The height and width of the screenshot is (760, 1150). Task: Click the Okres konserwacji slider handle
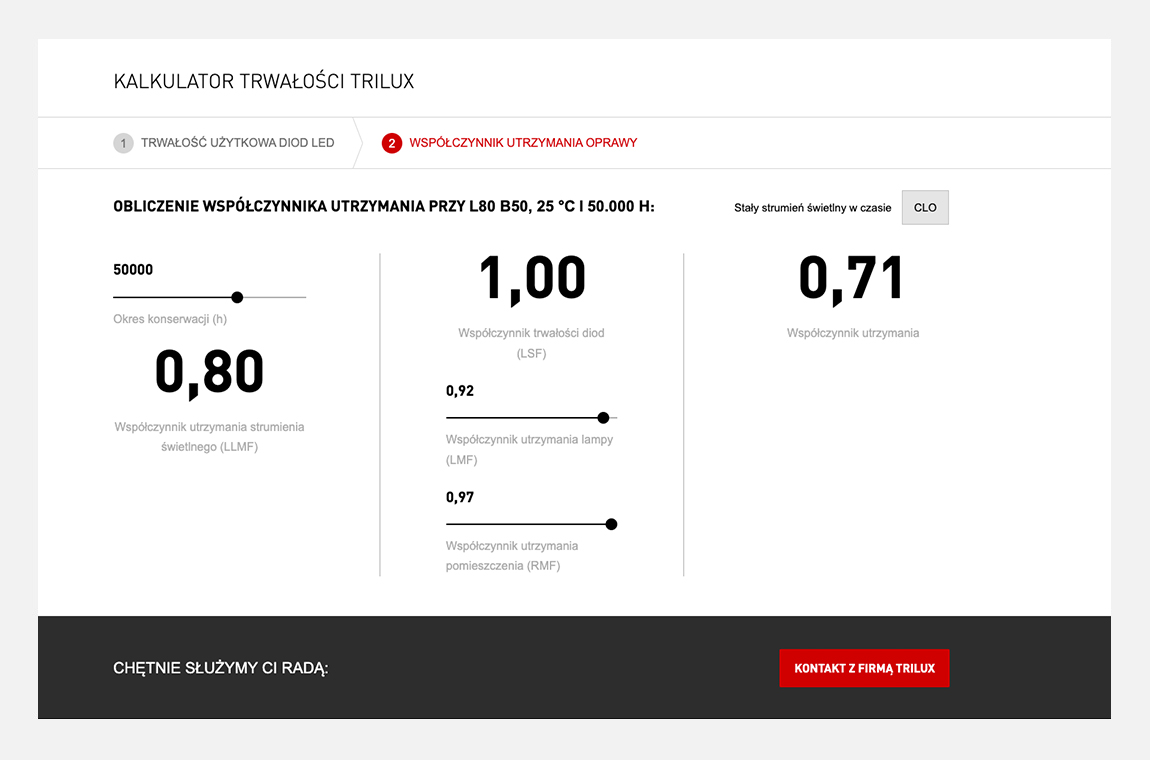[x=237, y=297]
